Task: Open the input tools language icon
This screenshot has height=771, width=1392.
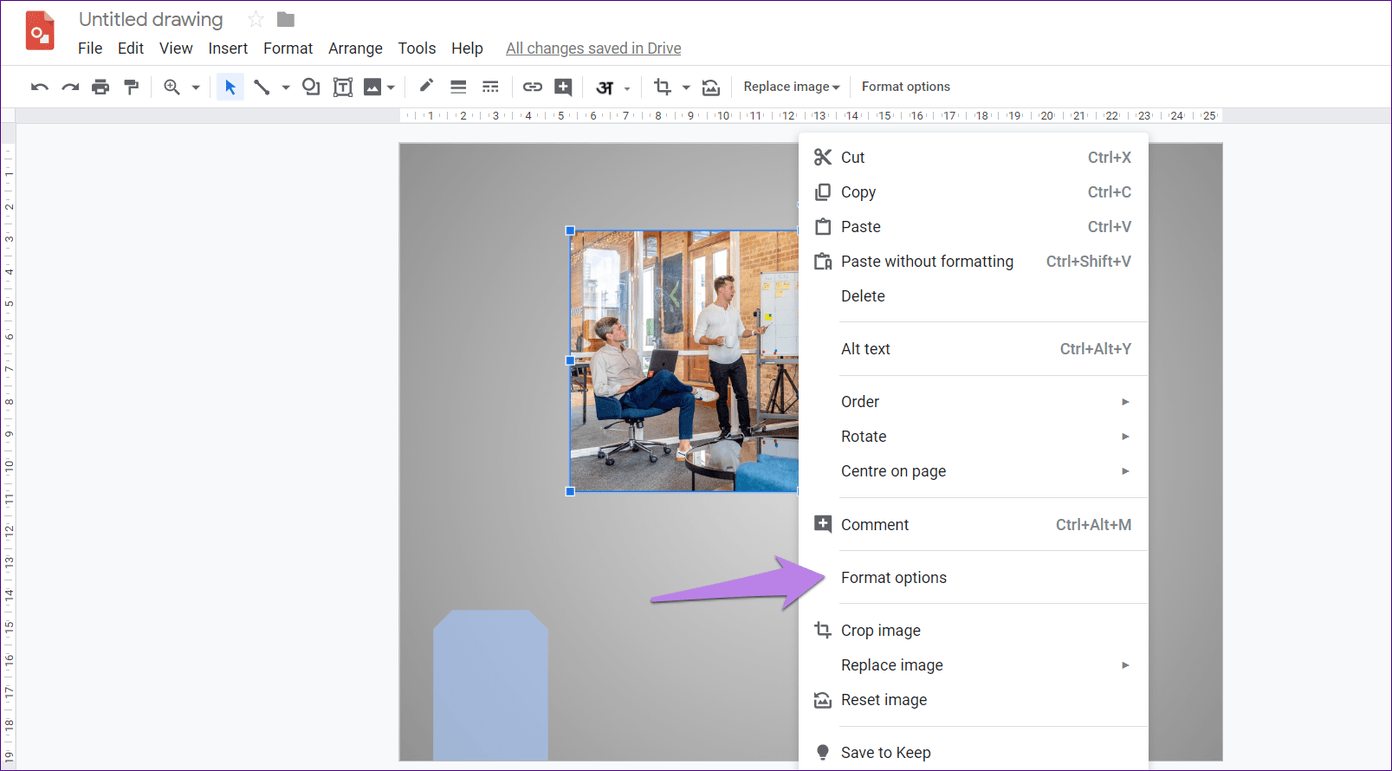Action: coord(604,87)
